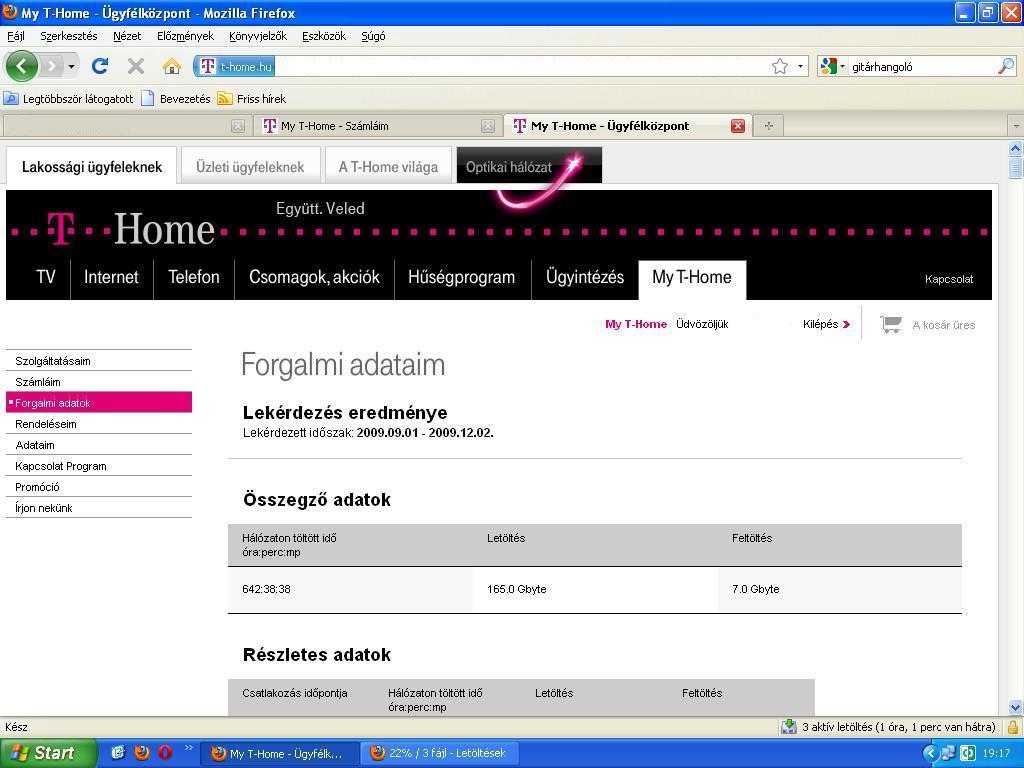This screenshot has height=768, width=1024.
Task: Open the search engine selector dropdown
Action: 832,66
